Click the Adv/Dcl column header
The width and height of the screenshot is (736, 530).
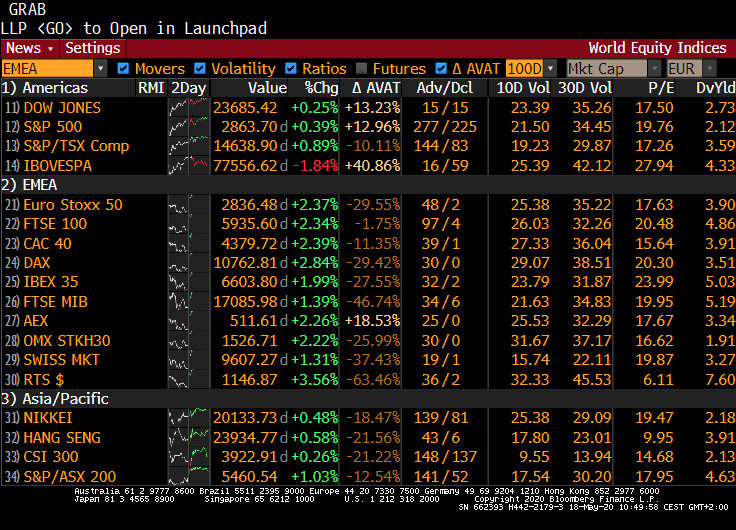point(445,88)
